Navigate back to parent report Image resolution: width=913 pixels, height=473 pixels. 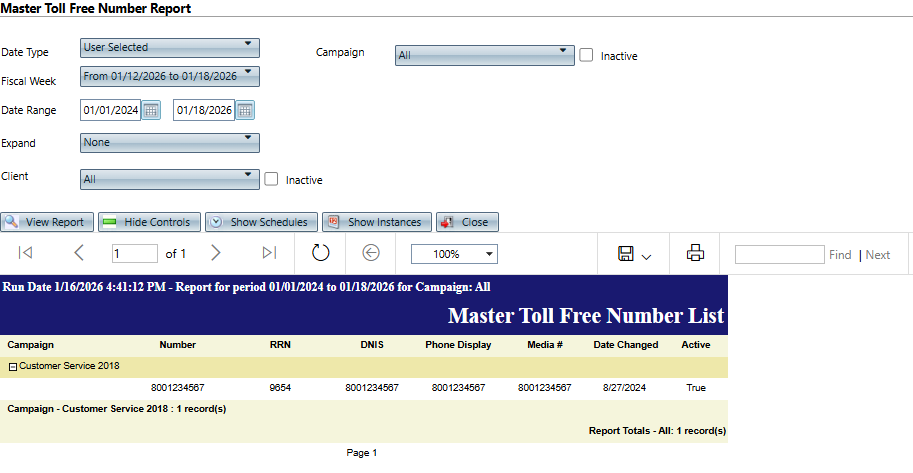point(371,254)
